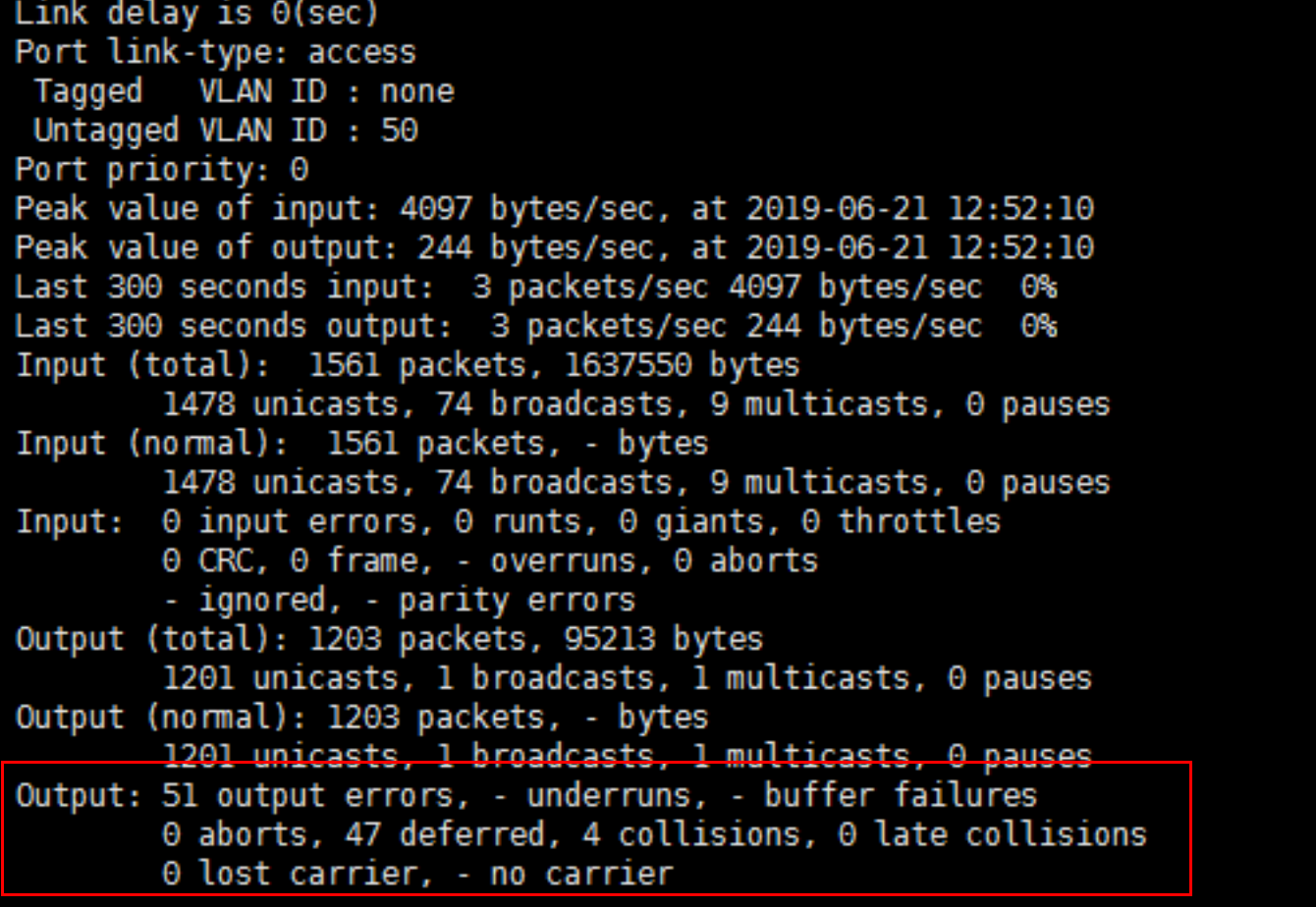
Task: Click the "Peak value of output" line
Action: click(x=554, y=247)
